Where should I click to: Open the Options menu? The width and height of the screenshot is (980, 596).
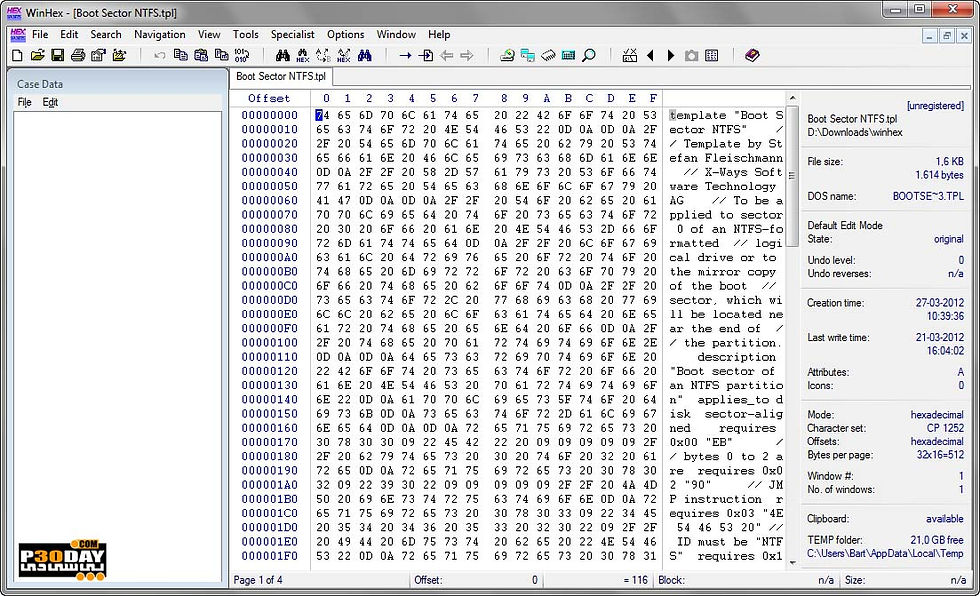pyautogui.click(x=346, y=34)
